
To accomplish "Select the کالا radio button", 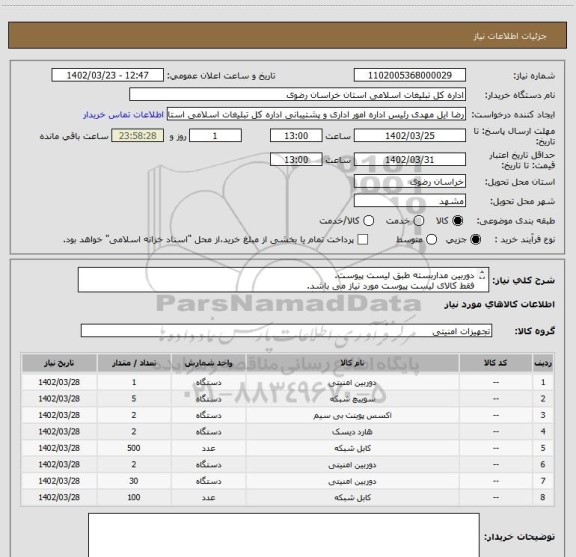I will click(458, 221).
